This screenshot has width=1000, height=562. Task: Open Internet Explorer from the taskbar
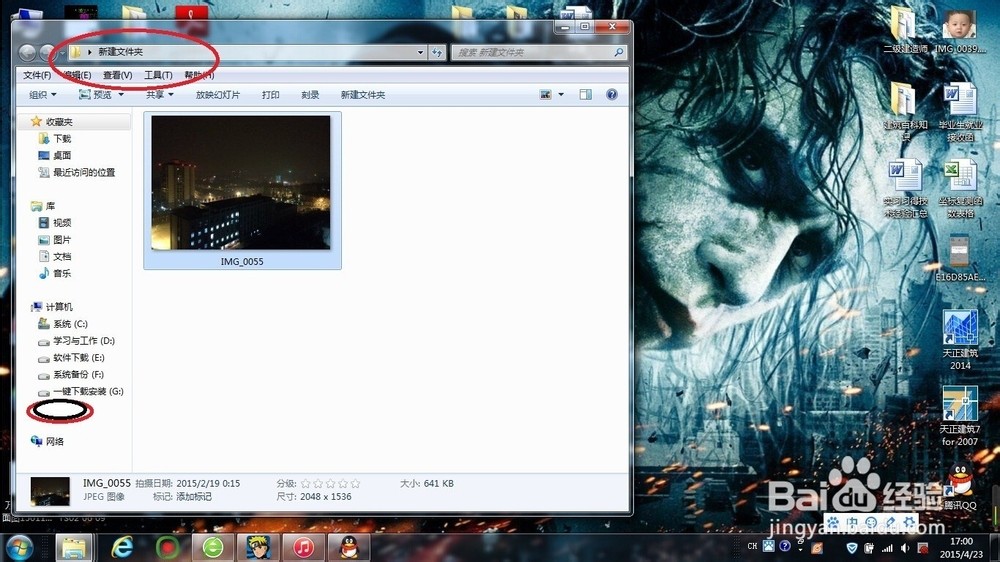coord(122,547)
